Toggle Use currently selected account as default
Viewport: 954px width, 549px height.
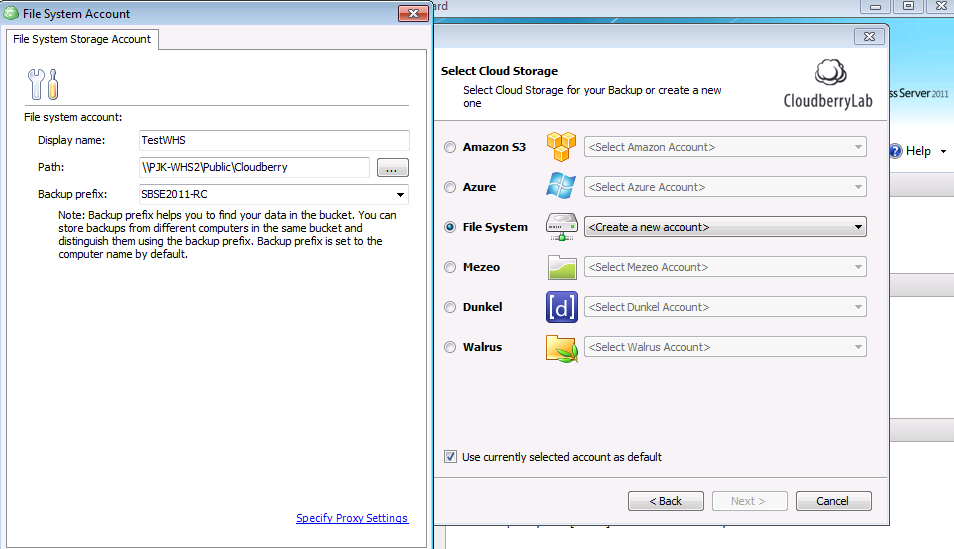[450, 456]
